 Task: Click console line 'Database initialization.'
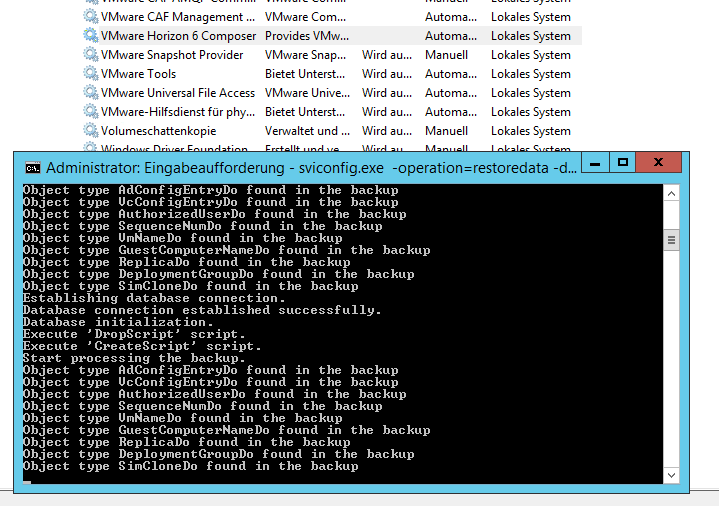(118, 322)
